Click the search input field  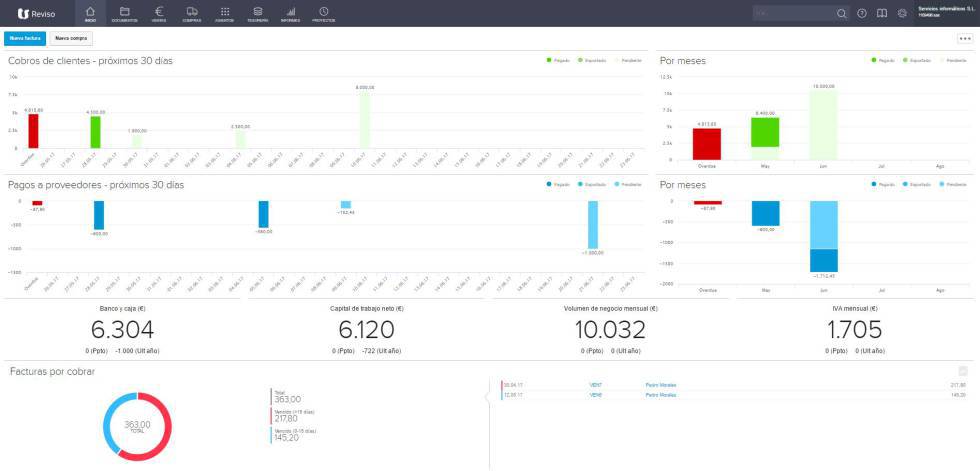(x=792, y=13)
